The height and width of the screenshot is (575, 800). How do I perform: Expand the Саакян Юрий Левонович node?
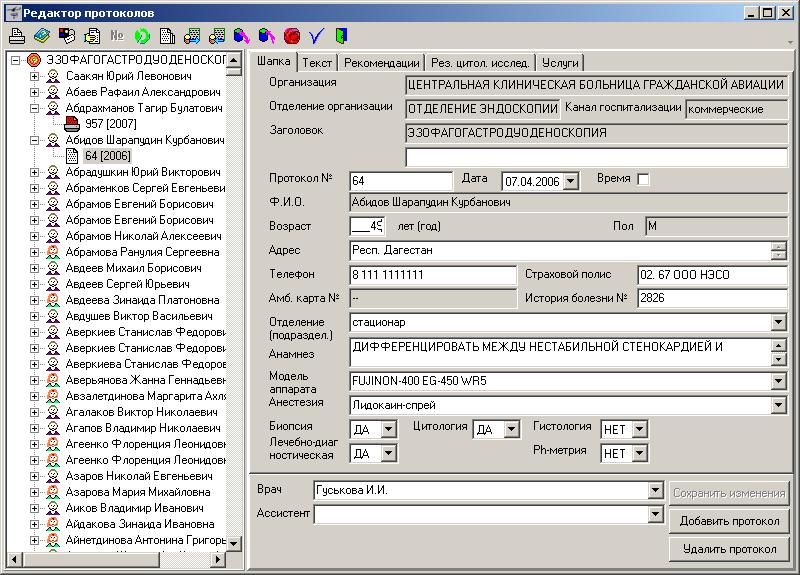36,76
